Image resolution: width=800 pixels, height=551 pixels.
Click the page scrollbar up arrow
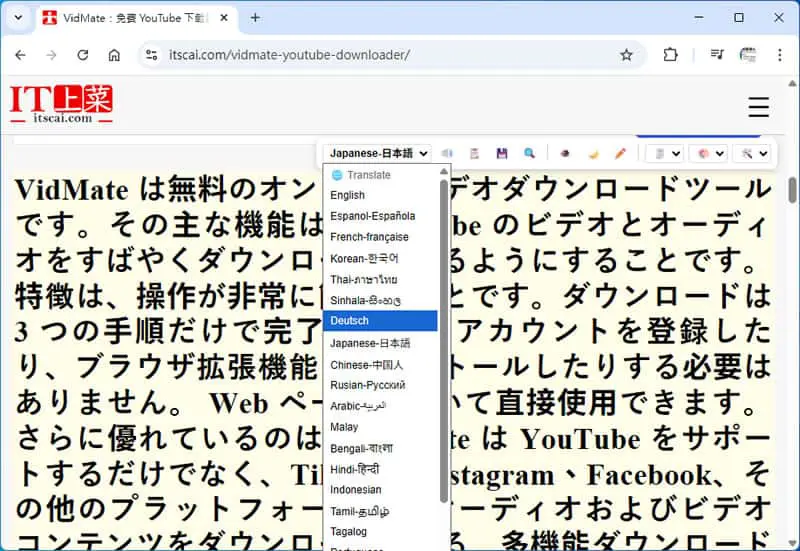[x=792, y=83]
